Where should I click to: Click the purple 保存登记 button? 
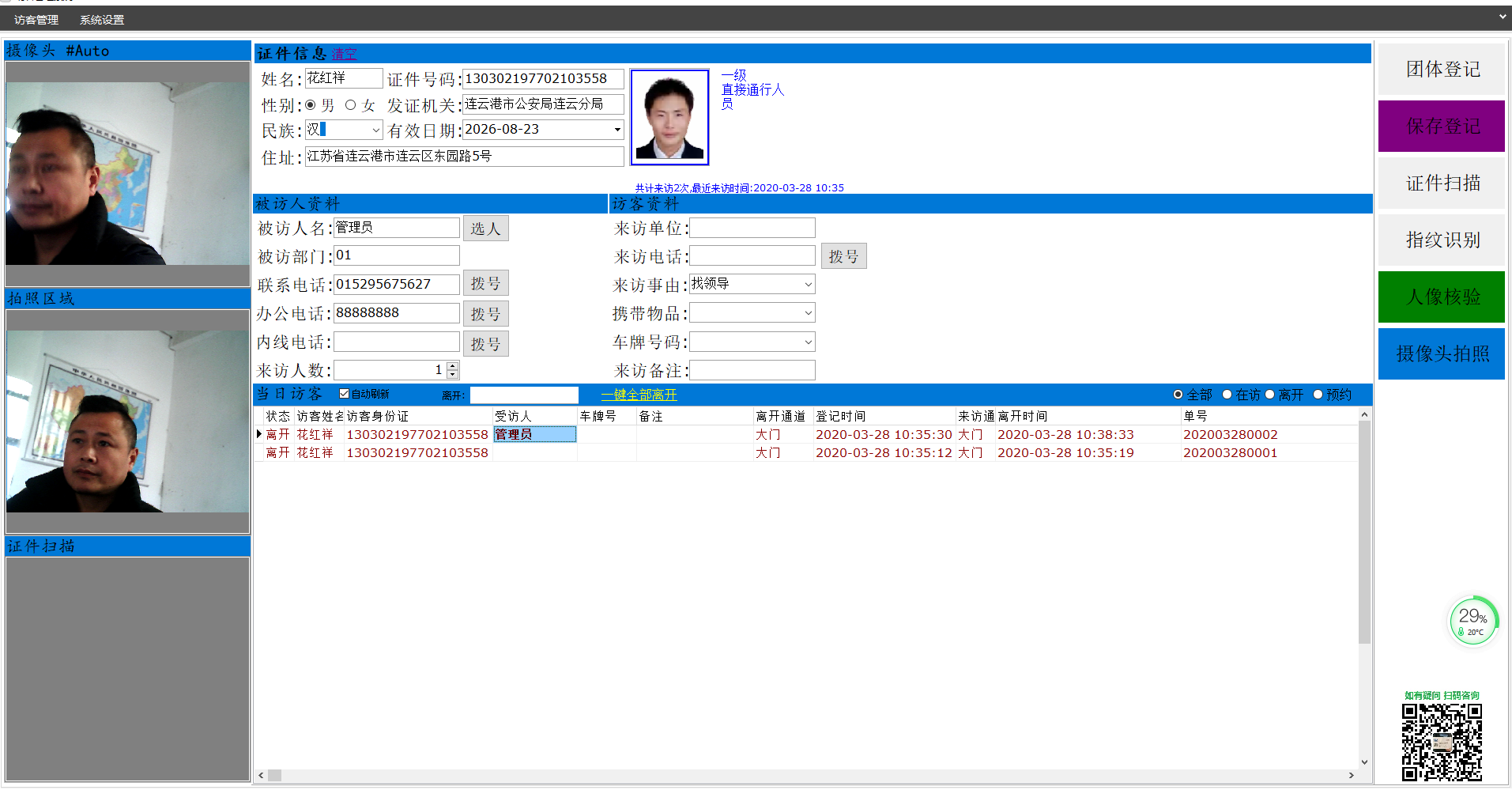(1441, 127)
